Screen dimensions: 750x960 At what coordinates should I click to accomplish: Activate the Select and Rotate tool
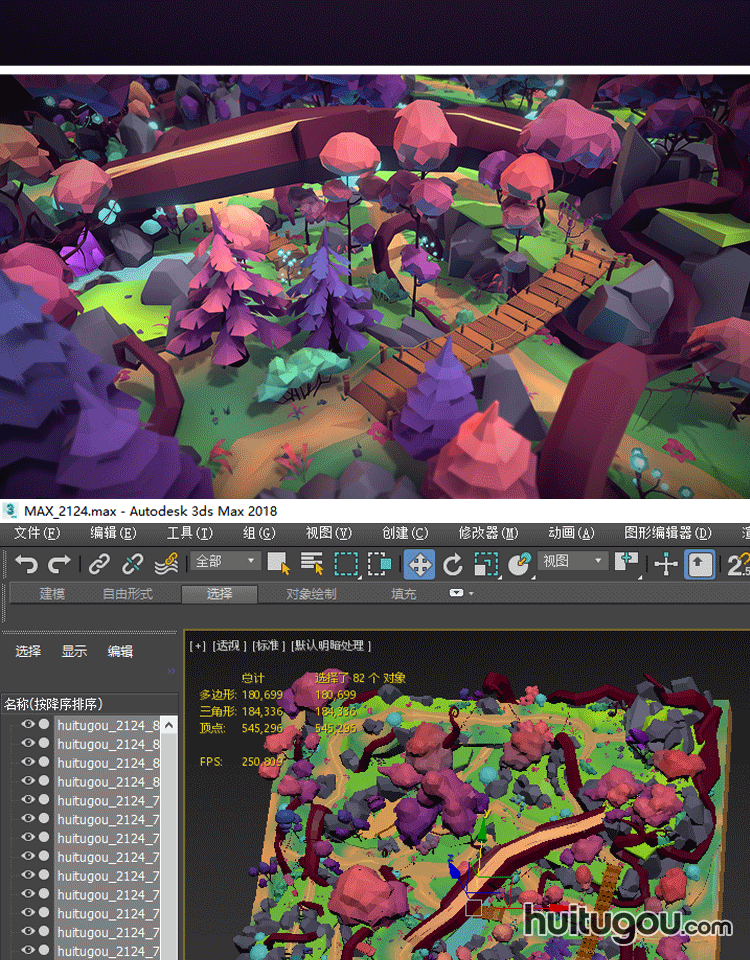point(453,564)
